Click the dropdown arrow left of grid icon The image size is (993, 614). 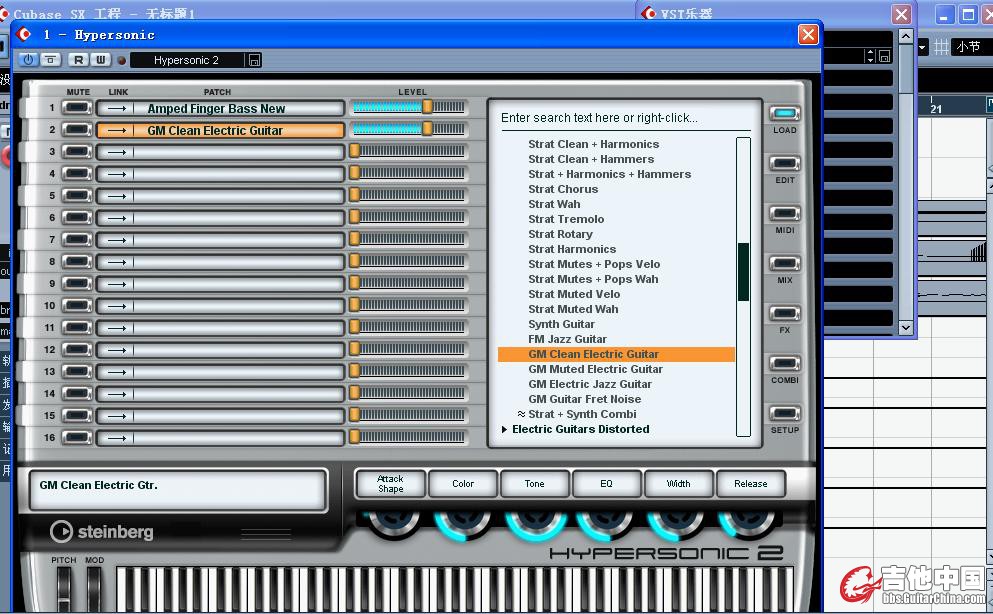922,47
